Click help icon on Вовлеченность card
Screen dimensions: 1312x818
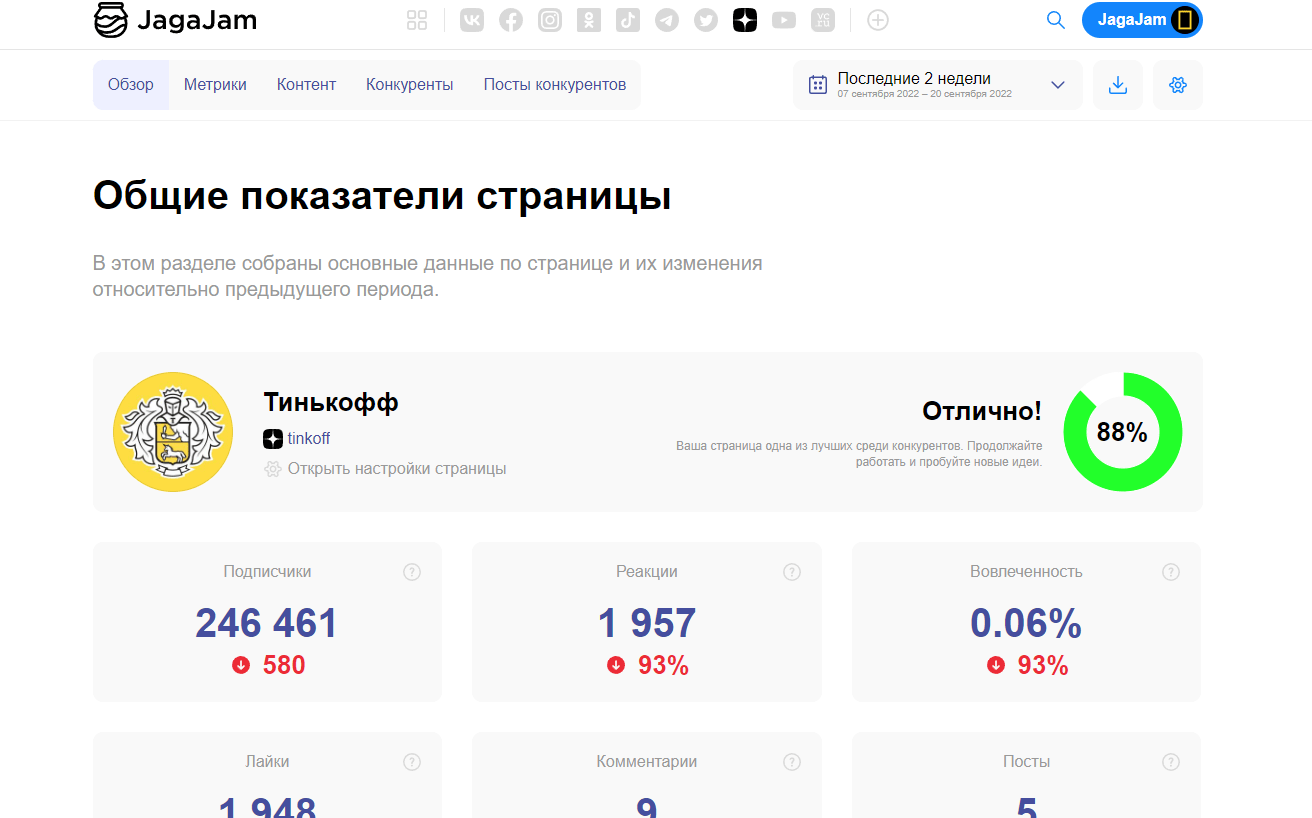tap(1171, 572)
